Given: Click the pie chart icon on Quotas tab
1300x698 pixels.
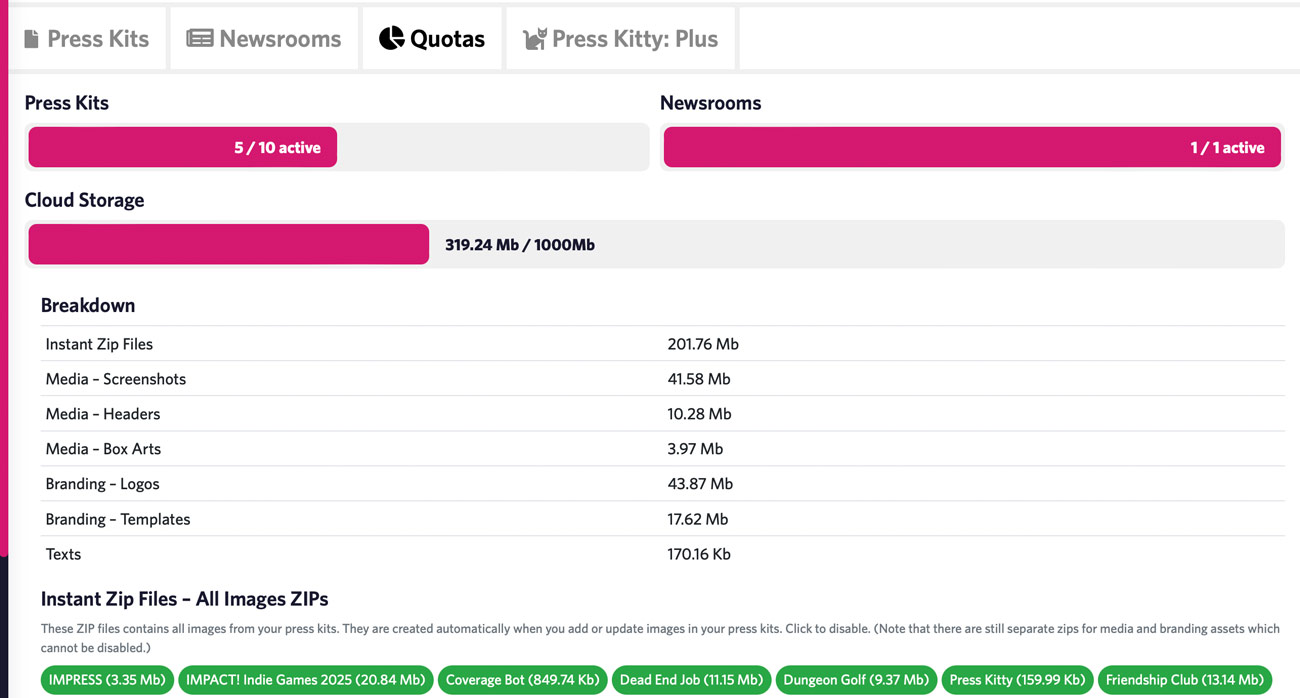Looking at the screenshot, I should 390,38.
